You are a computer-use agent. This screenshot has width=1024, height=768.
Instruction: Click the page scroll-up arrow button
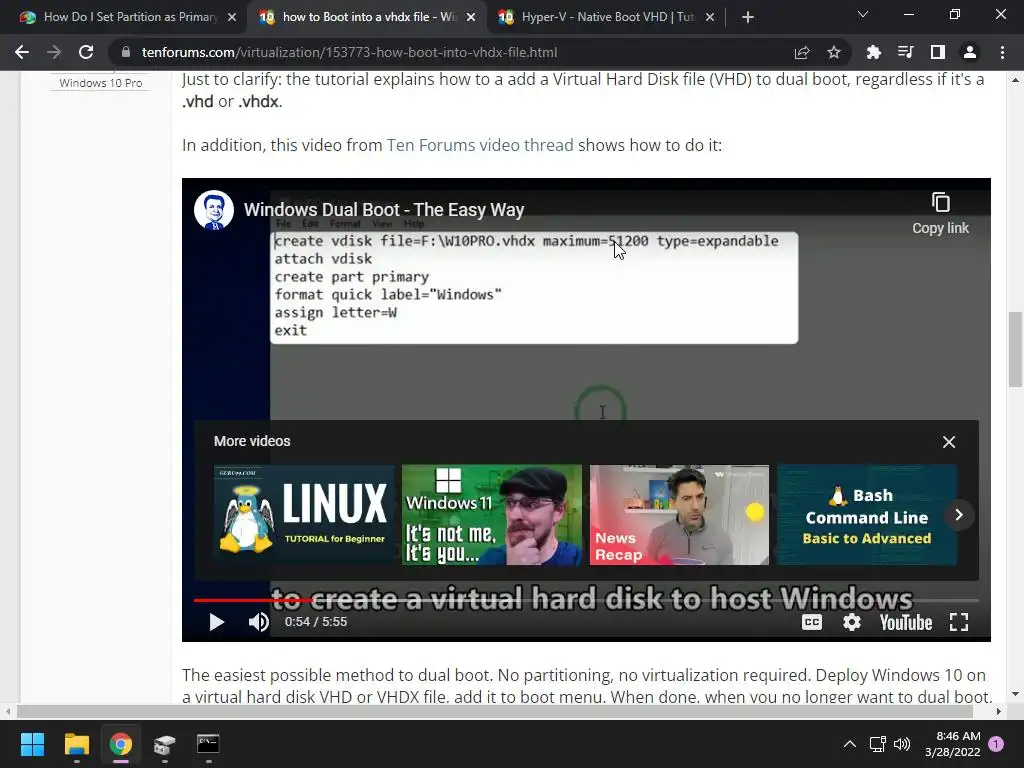point(1015,80)
